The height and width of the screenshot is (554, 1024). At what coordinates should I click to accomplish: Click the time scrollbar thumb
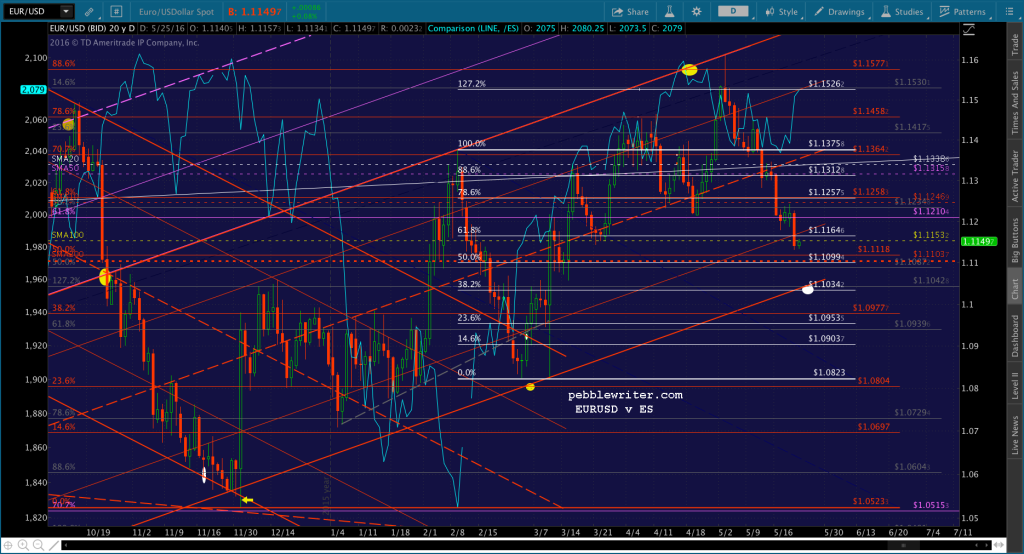903,545
